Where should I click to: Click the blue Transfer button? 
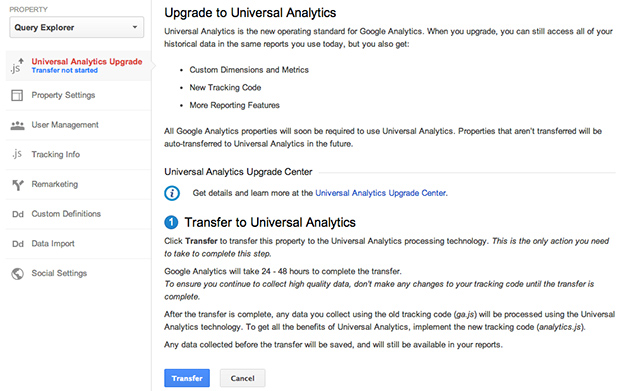pyautogui.click(x=187, y=378)
